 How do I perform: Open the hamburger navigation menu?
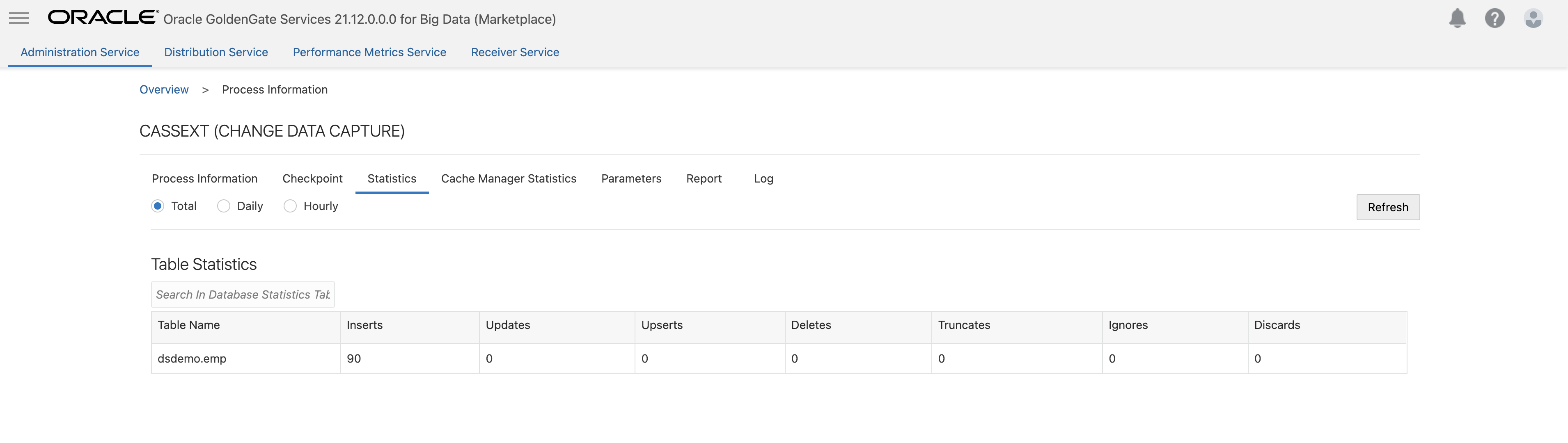(x=19, y=18)
